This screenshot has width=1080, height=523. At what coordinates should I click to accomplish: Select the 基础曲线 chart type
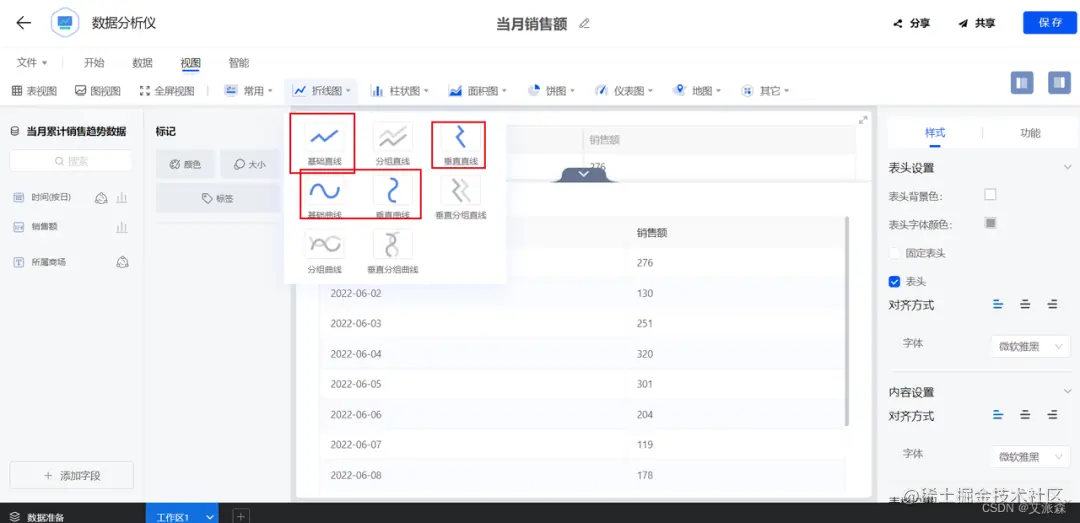click(x=324, y=196)
